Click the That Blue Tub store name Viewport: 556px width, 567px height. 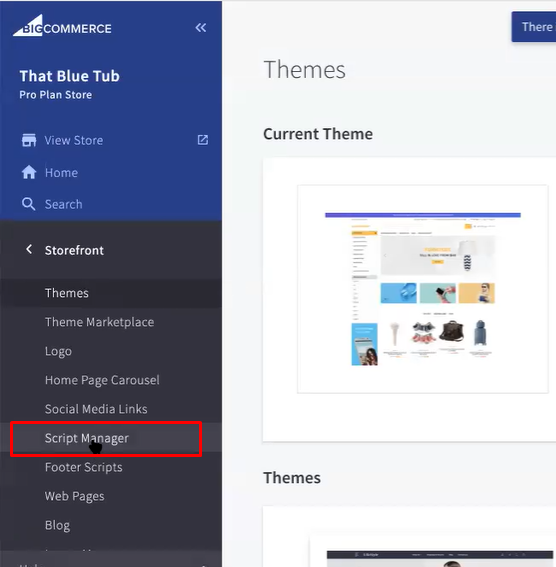69,76
